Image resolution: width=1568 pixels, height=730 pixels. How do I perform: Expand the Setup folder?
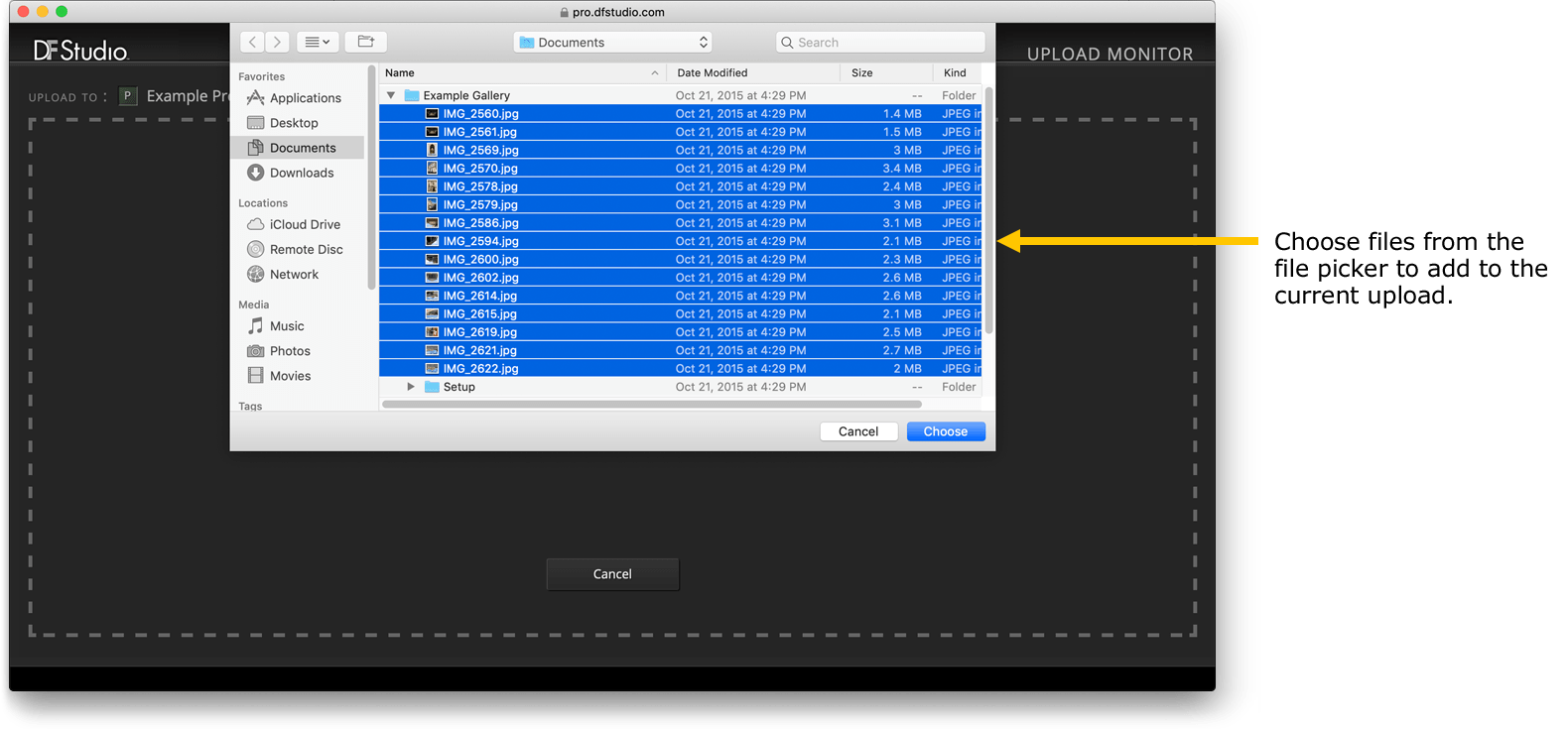[411, 387]
